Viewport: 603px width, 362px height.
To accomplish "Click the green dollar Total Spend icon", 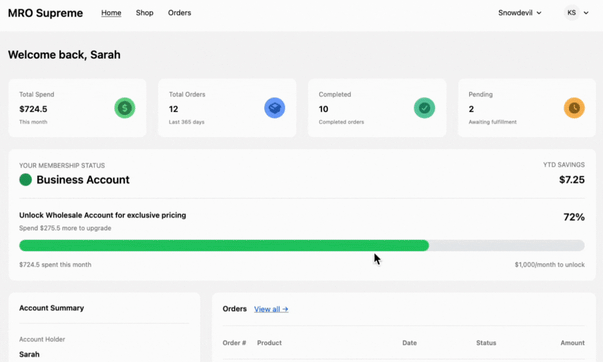I will 125,108.
